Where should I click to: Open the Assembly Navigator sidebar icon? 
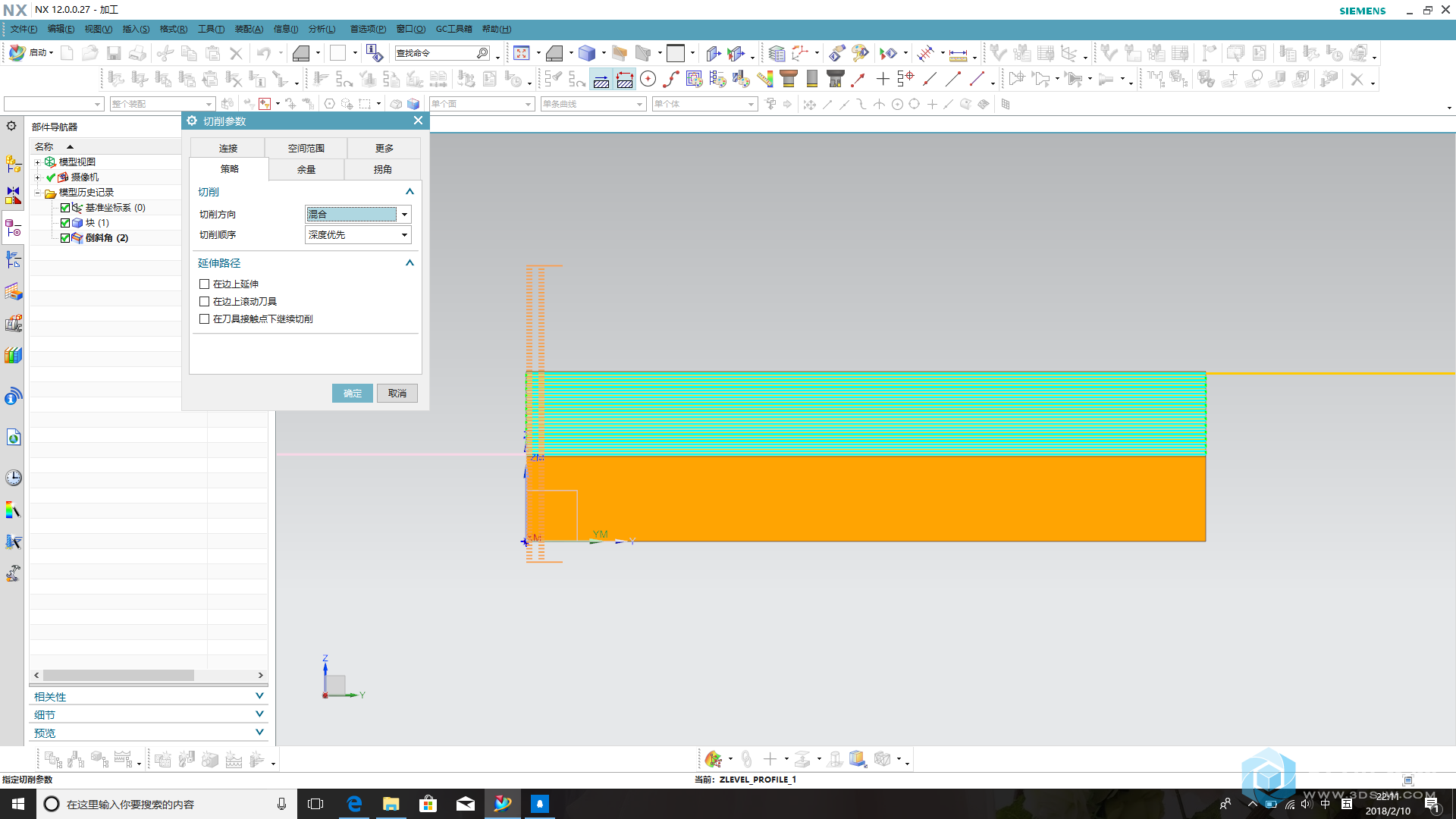coord(14,163)
